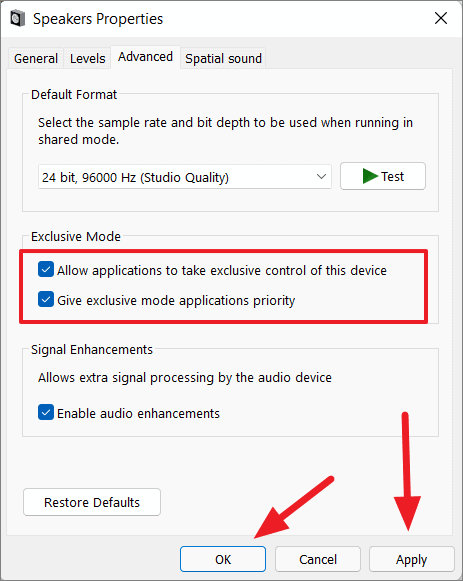Uncheck Give exclusive mode applications priority

pyautogui.click(x=46, y=299)
